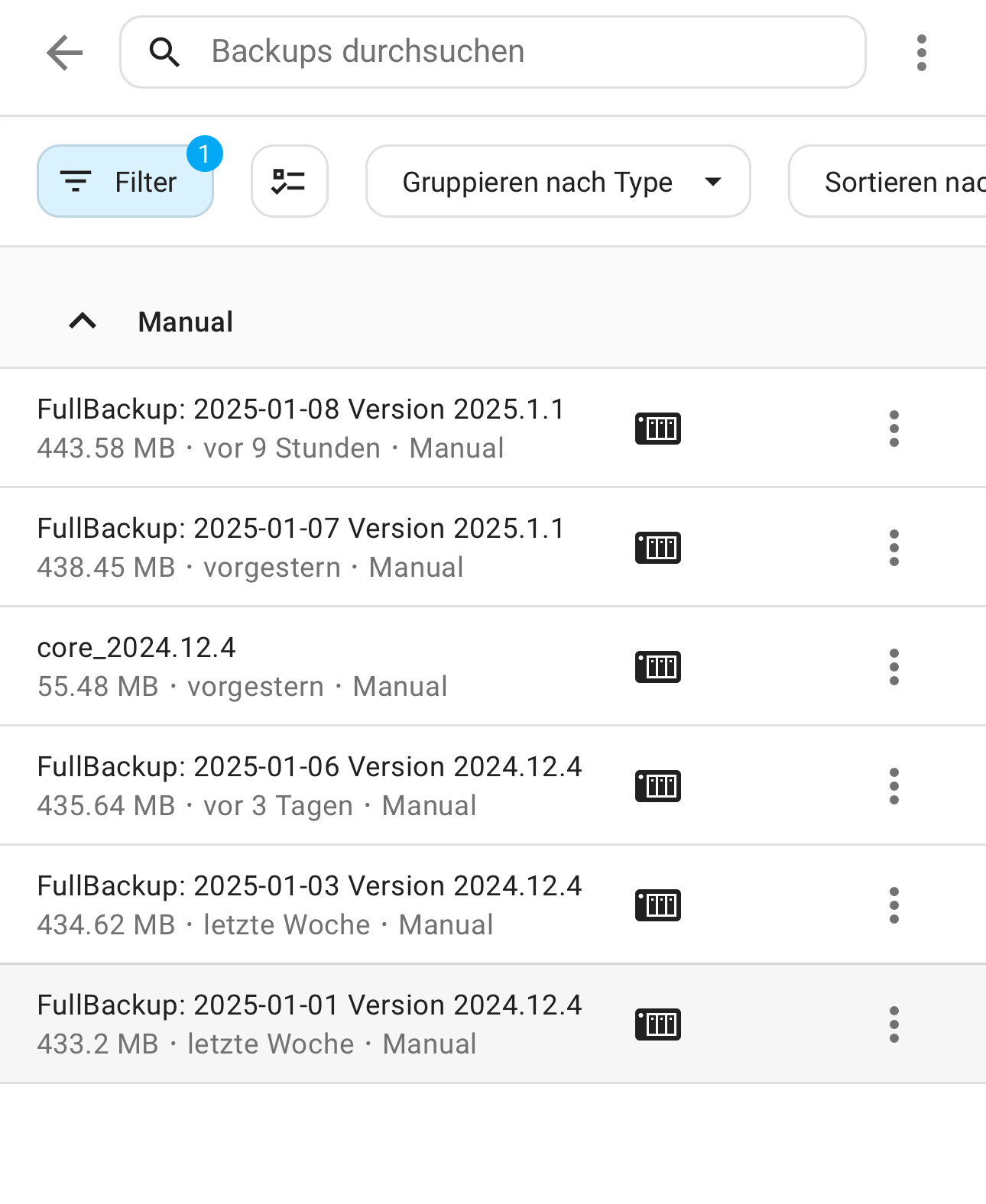Open options menu for 2025-01-01 backup

894,1024
